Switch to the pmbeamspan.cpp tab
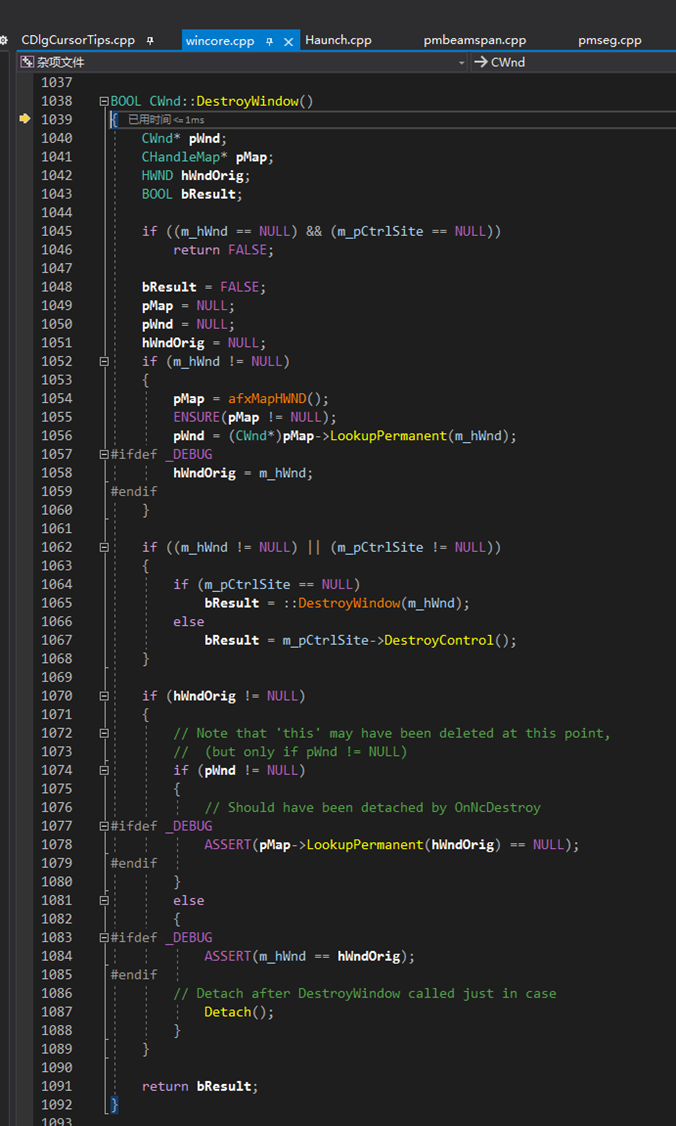The height and width of the screenshot is (1126, 676). [474, 40]
